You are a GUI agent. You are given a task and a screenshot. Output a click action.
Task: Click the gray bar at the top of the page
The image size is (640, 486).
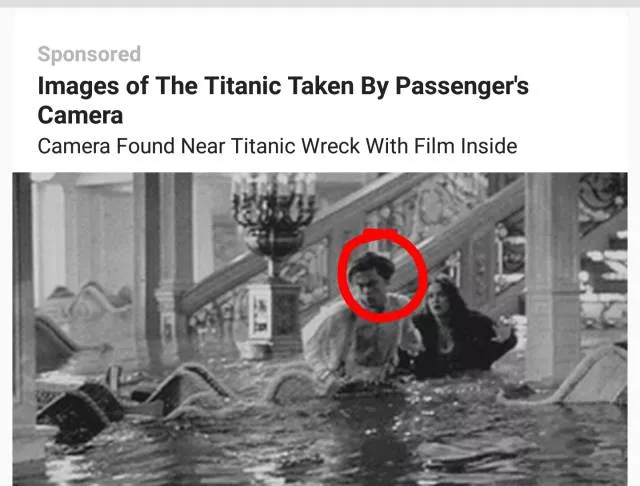320,3
